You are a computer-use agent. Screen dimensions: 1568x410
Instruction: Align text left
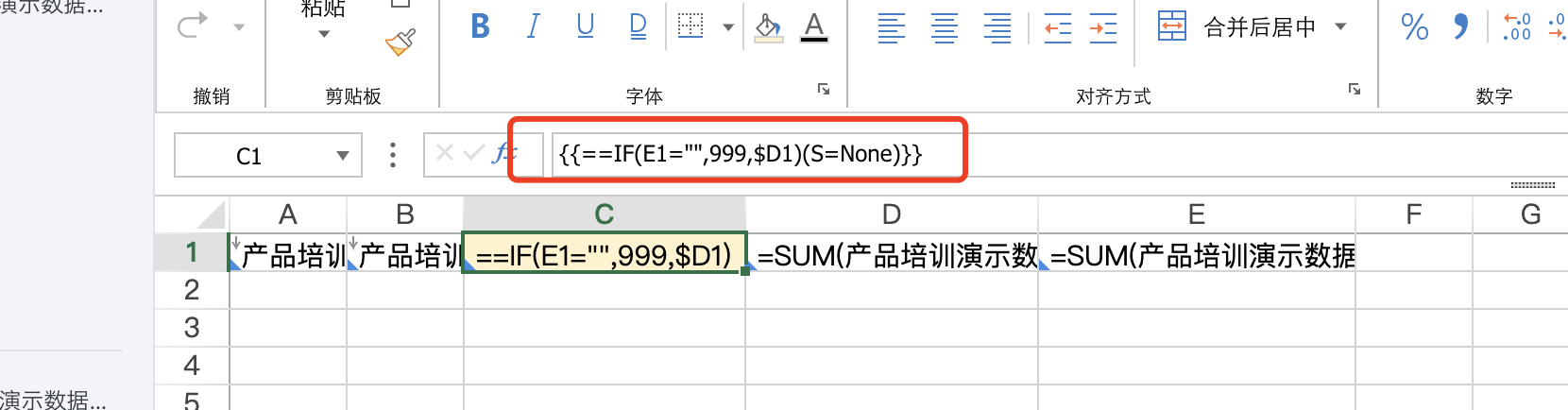click(892, 27)
